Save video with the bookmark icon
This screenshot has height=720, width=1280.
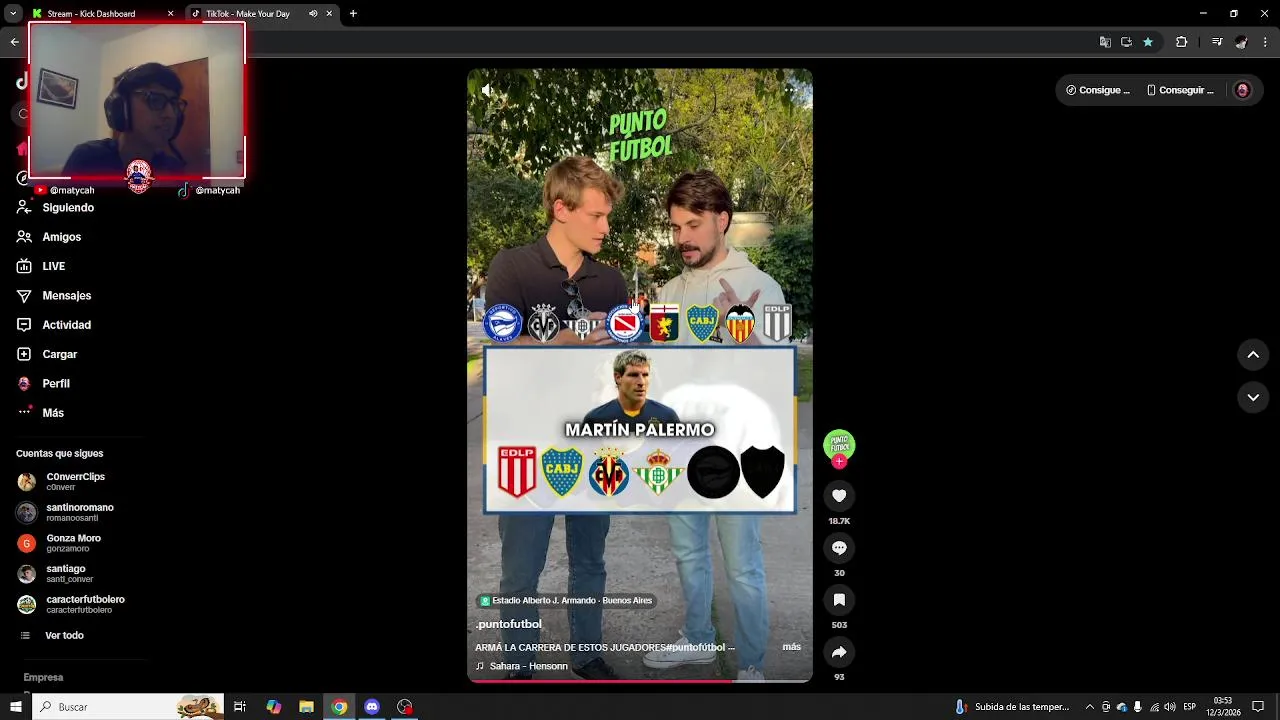click(839, 600)
